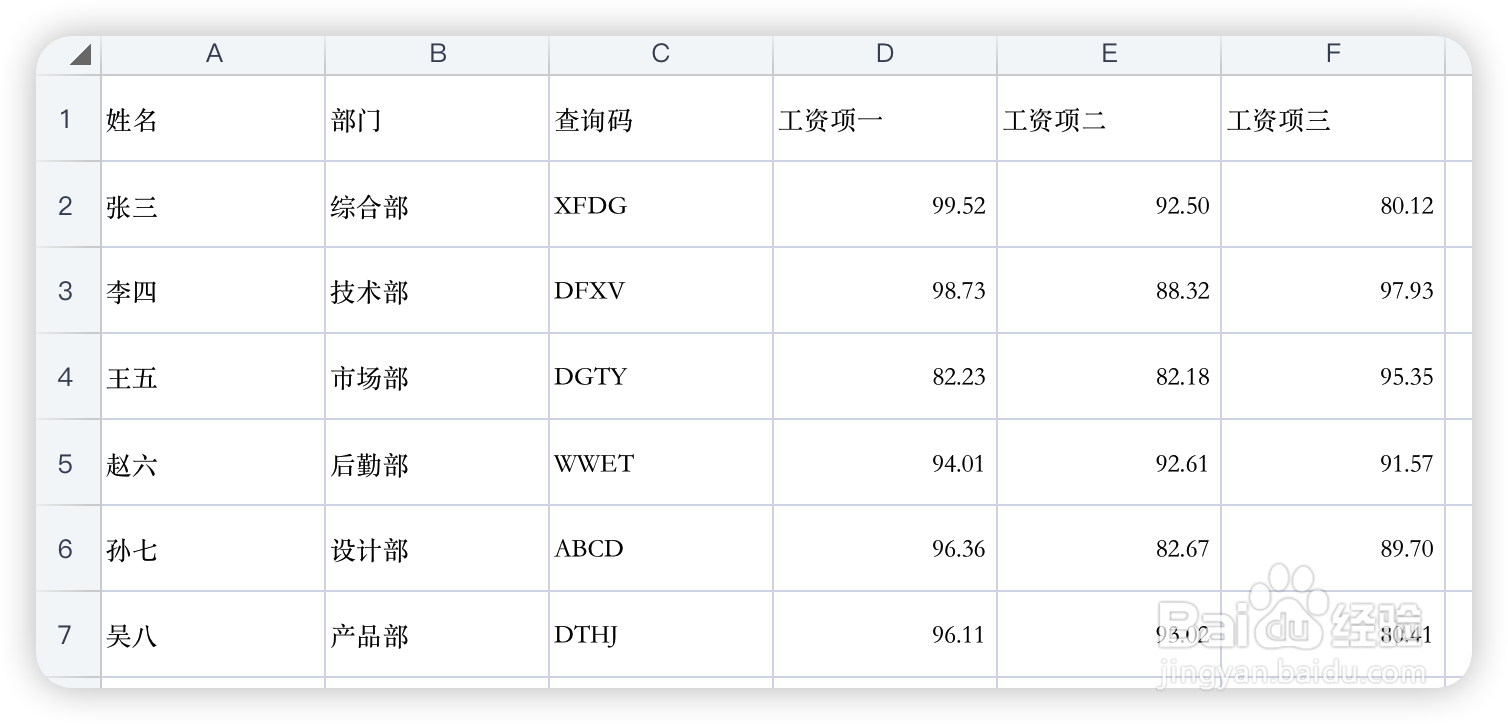Screen dimensions: 1508x724
Task: Click the select-all corner triangle
Action: coord(80,55)
